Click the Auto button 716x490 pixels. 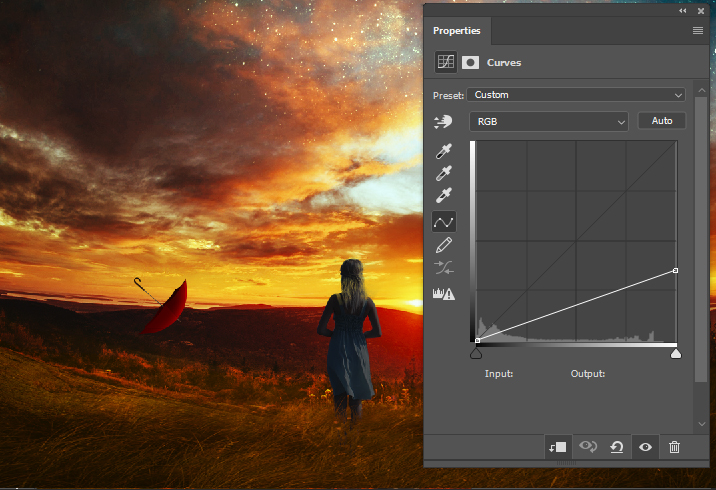coord(661,121)
